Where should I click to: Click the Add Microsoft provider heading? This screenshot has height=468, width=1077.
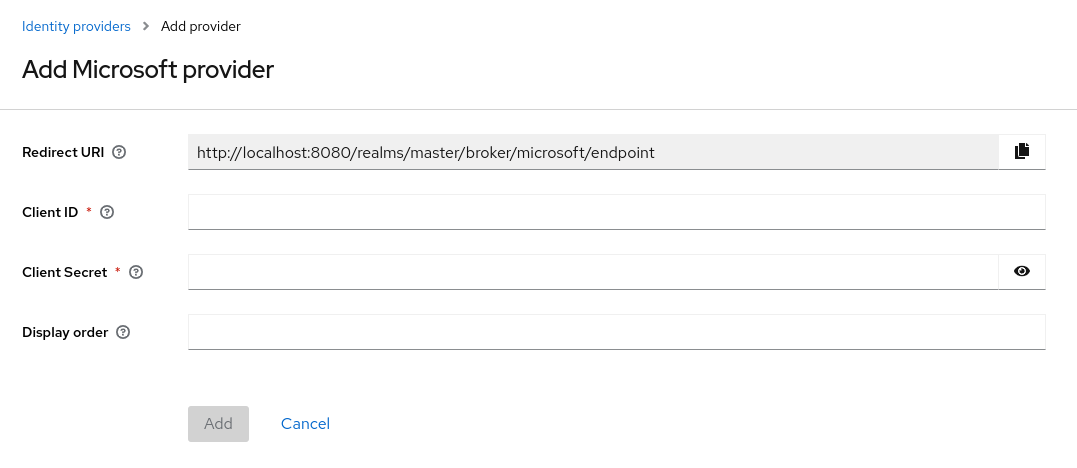(148, 70)
